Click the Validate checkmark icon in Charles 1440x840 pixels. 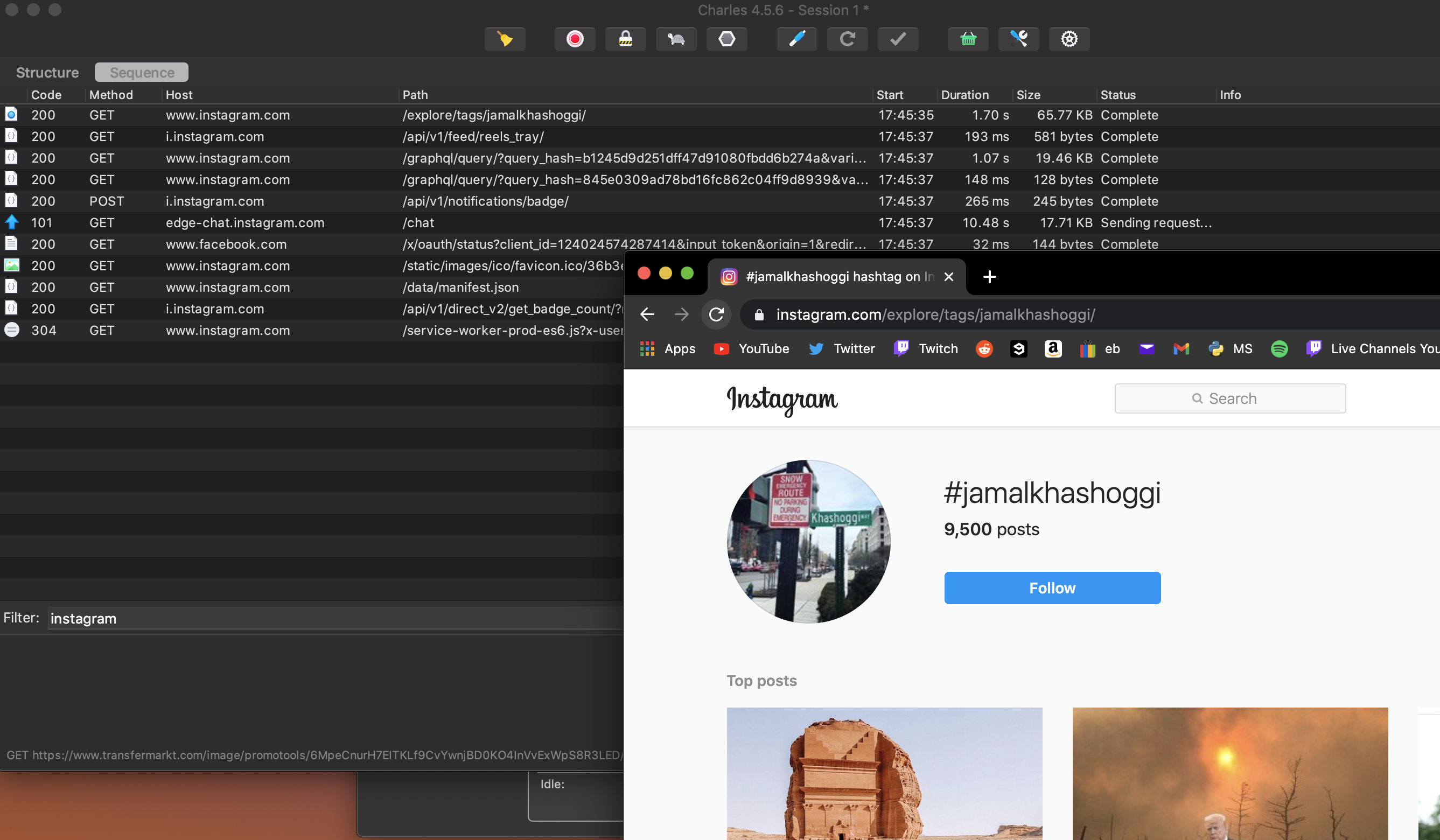coord(898,39)
